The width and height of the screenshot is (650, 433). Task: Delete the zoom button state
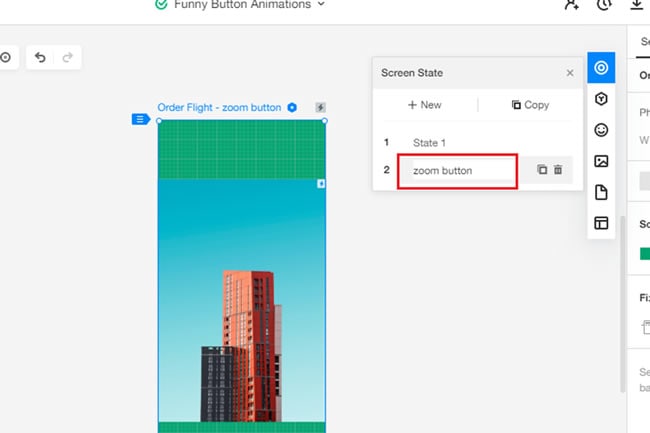558,169
